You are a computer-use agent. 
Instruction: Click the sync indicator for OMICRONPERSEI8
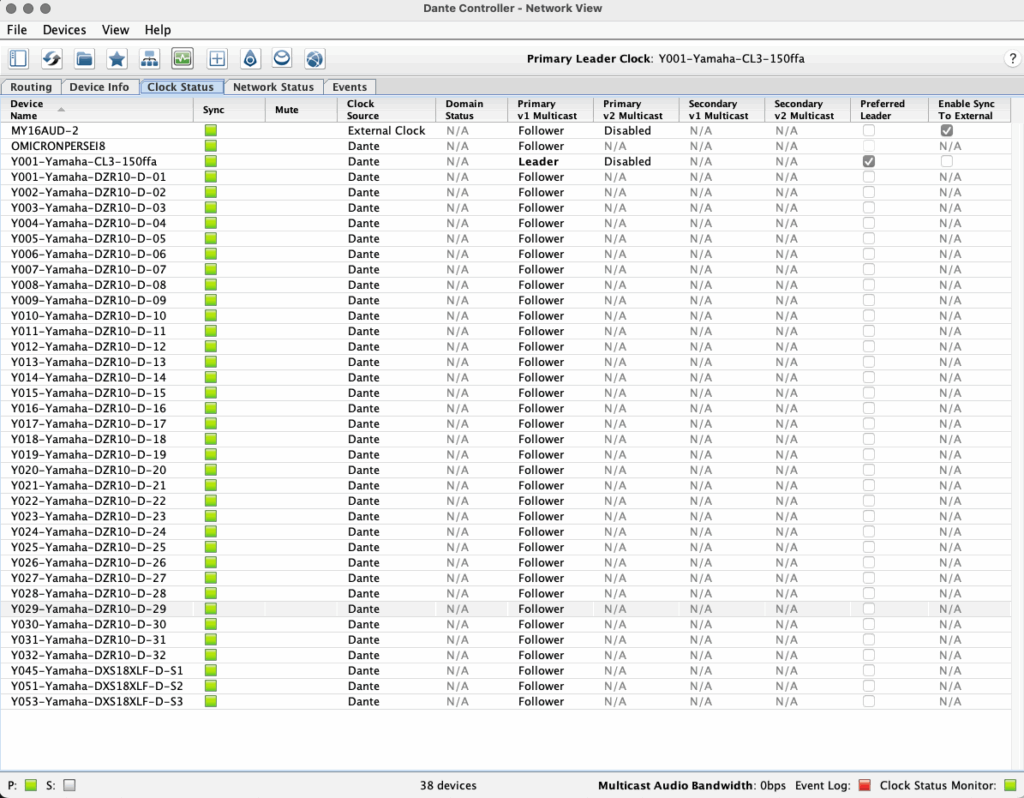(210, 146)
